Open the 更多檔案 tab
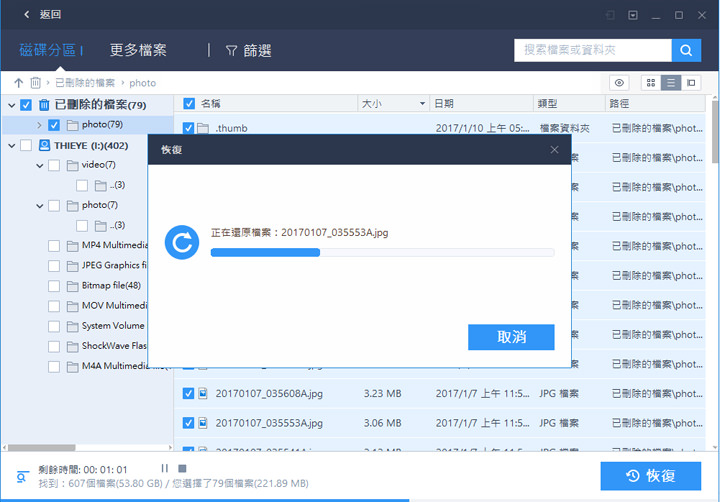This screenshot has height=502, width=720. 138,50
